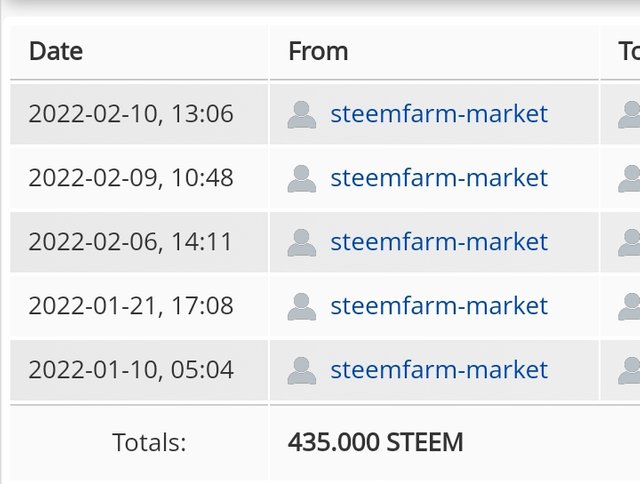
Task: Open steemfarm-market link dated 2022-02-06
Action: [x=439, y=242]
